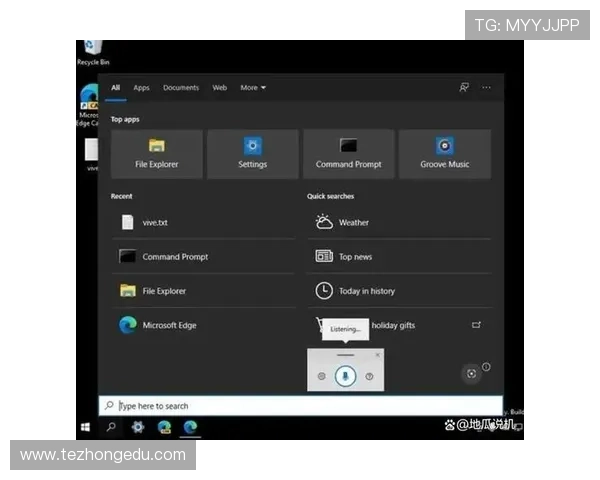Viewport: 600px width, 480px height.
Task: Click the Type here to search field
Action: [301, 406]
